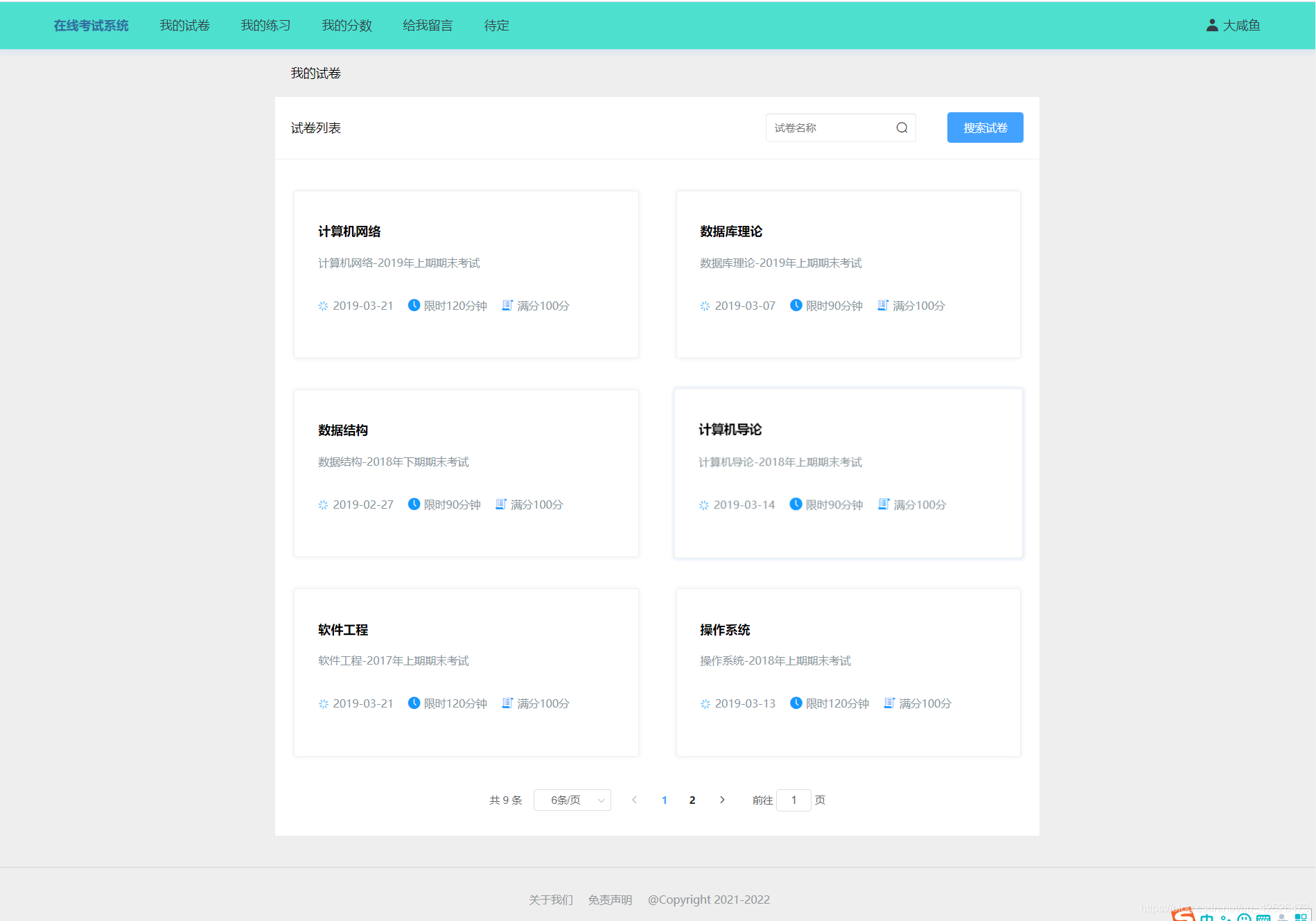Click @Copyright 2021-2022 footer text
1316x921 pixels.
pos(709,900)
